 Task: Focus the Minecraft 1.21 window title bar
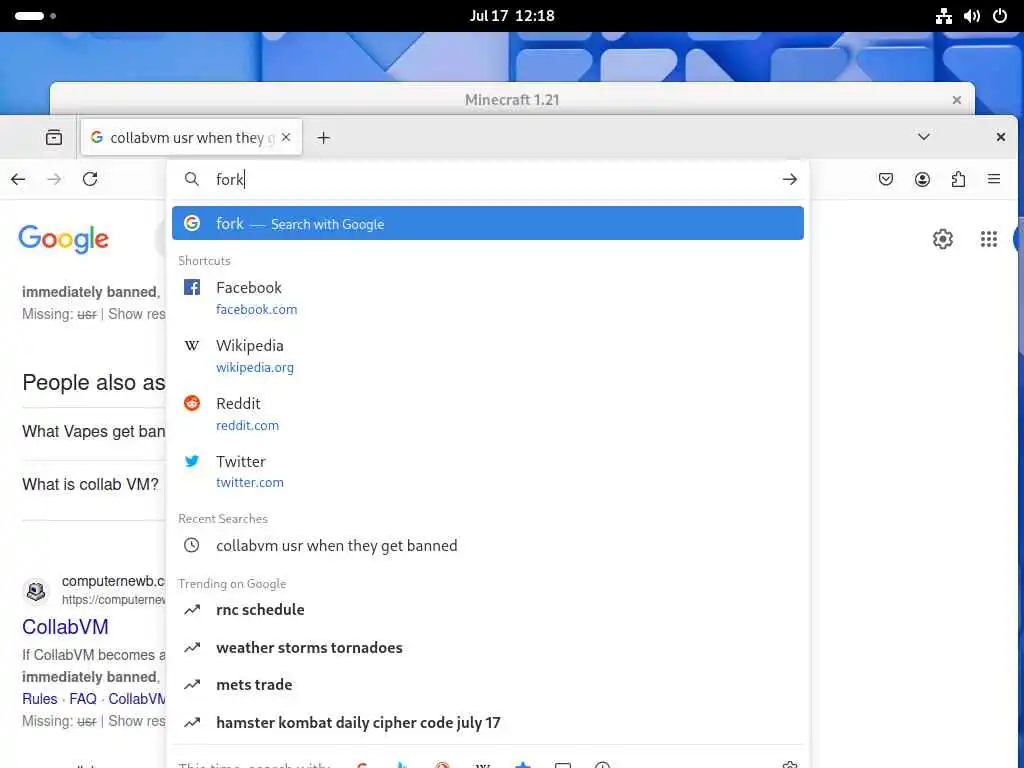(x=512, y=100)
